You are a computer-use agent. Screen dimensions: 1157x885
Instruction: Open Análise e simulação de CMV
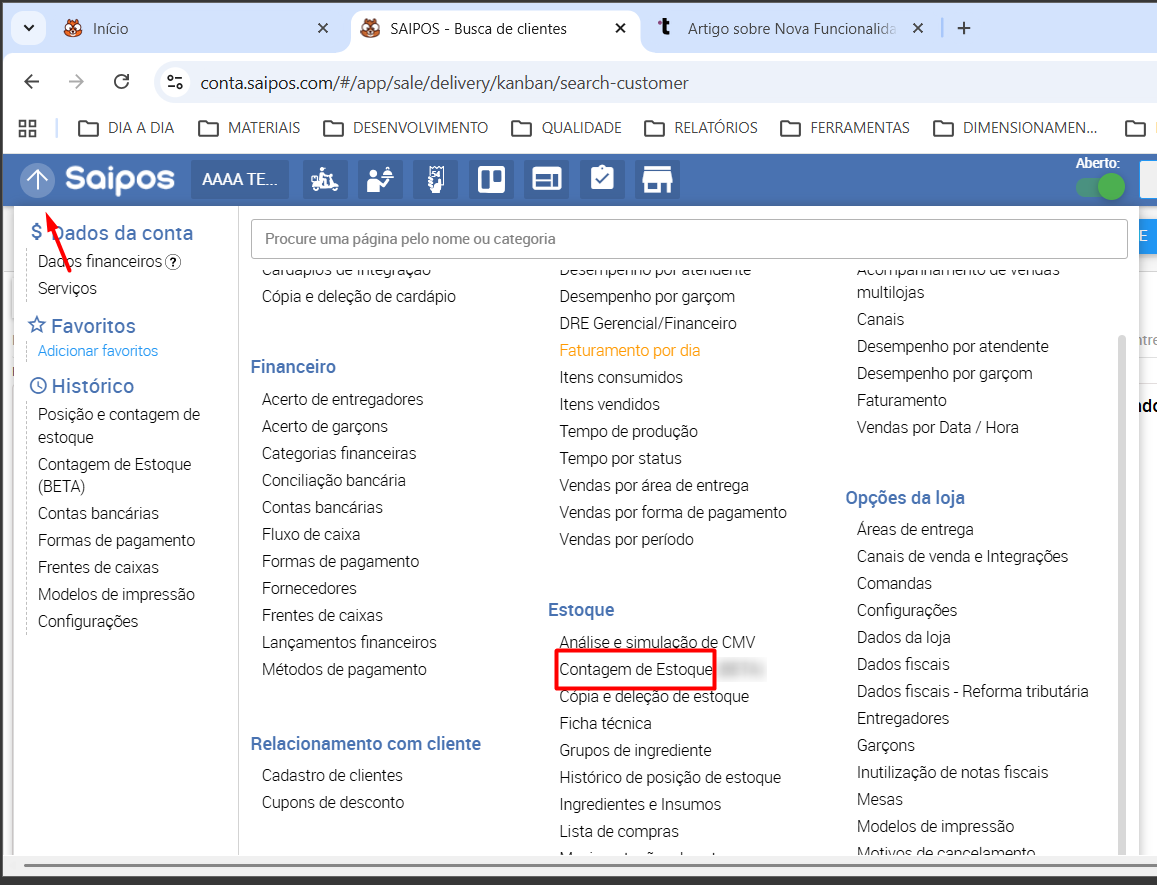coord(657,642)
